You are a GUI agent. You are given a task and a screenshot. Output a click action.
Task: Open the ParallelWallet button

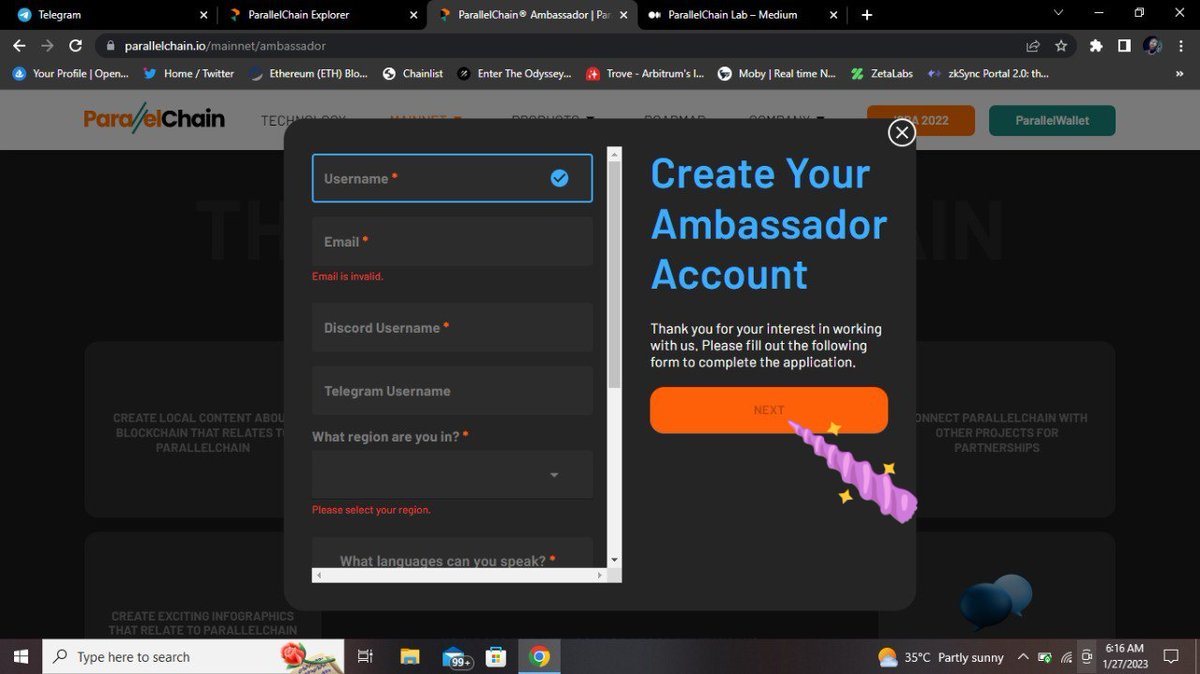tap(1052, 120)
